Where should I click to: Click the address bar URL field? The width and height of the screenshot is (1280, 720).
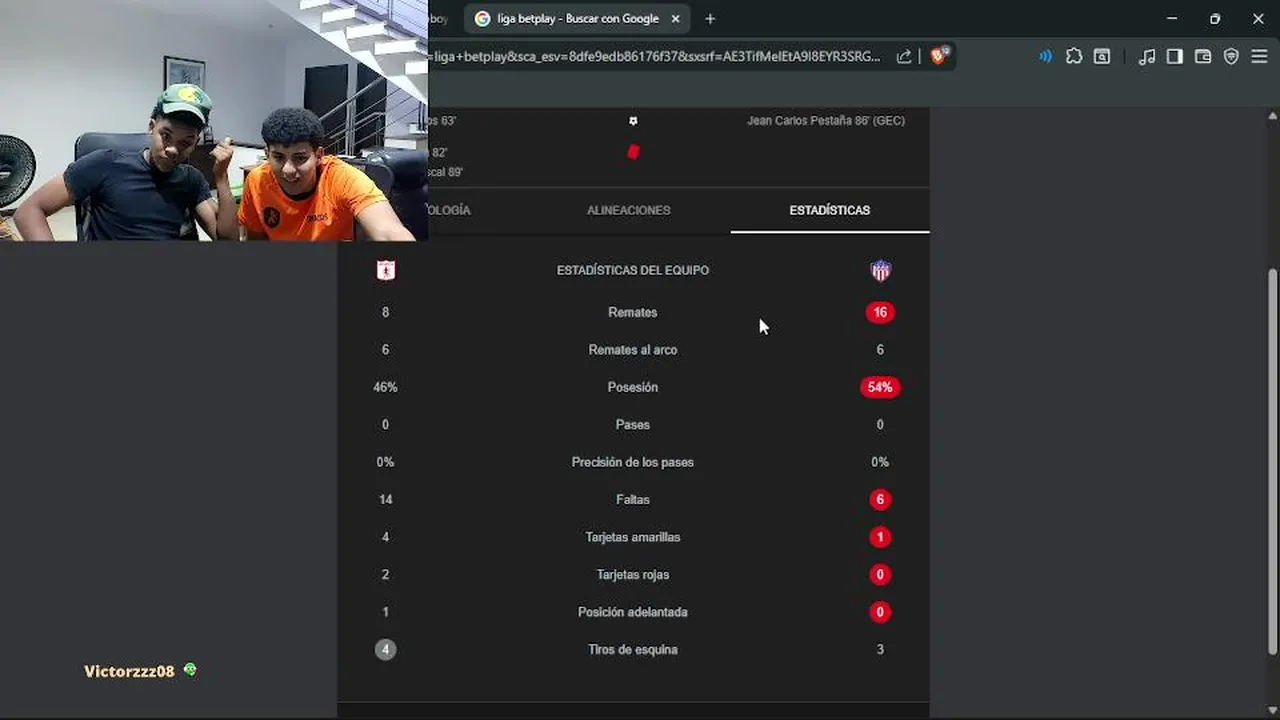coord(655,56)
